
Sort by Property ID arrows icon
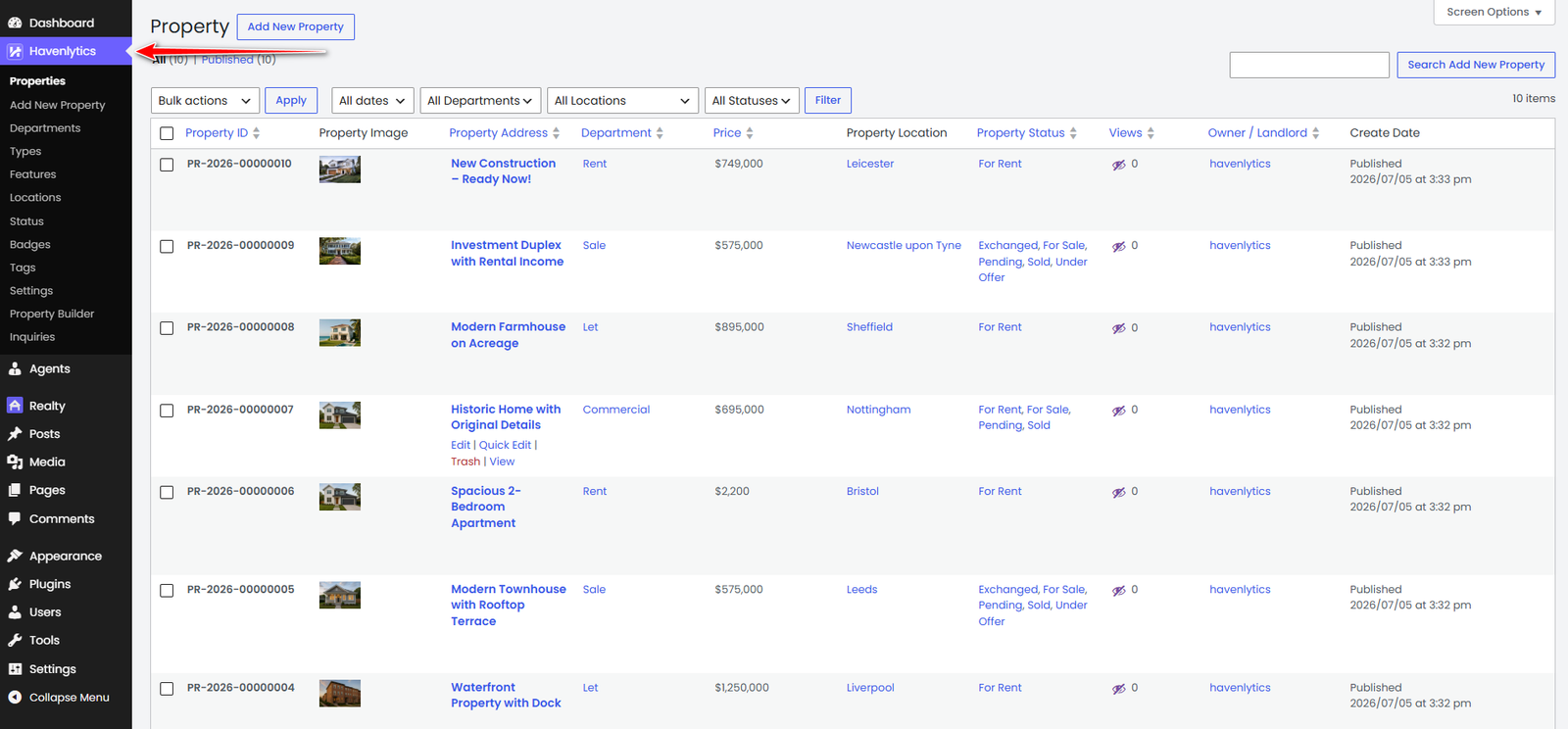coord(257,133)
